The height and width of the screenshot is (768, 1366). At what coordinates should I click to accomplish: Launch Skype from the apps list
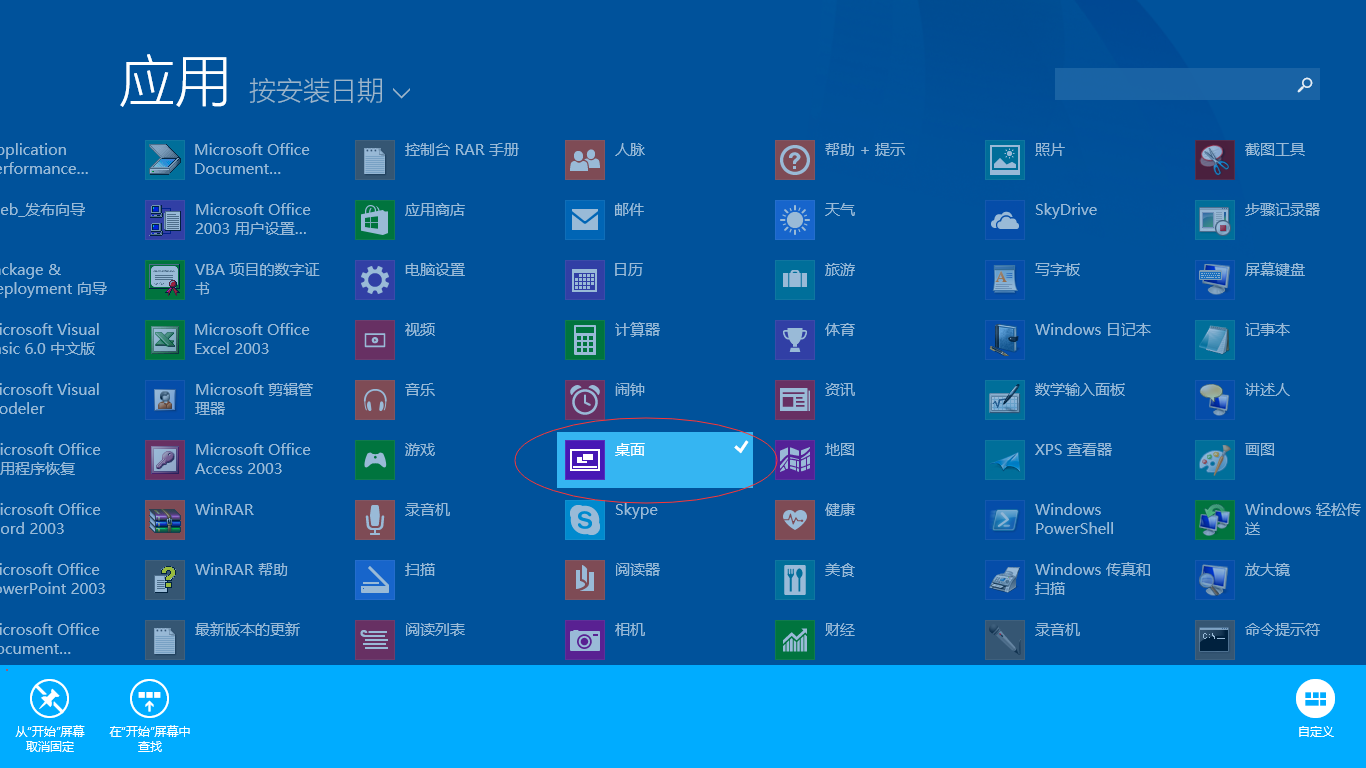click(585, 520)
